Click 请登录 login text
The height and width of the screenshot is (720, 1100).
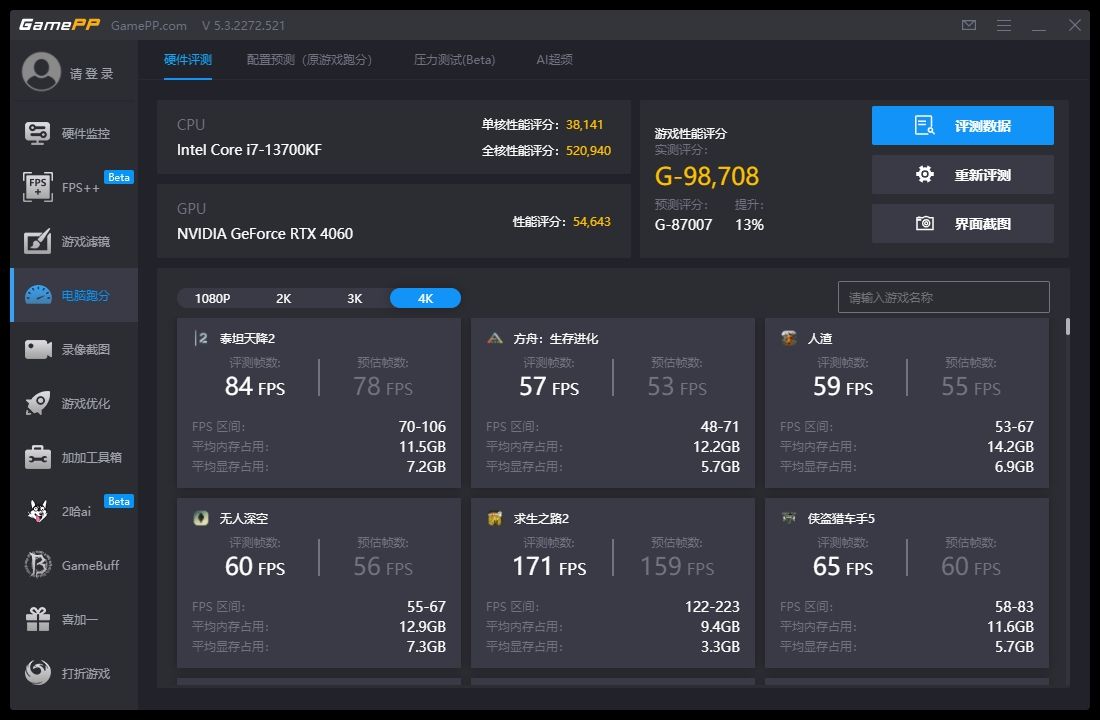pos(91,74)
